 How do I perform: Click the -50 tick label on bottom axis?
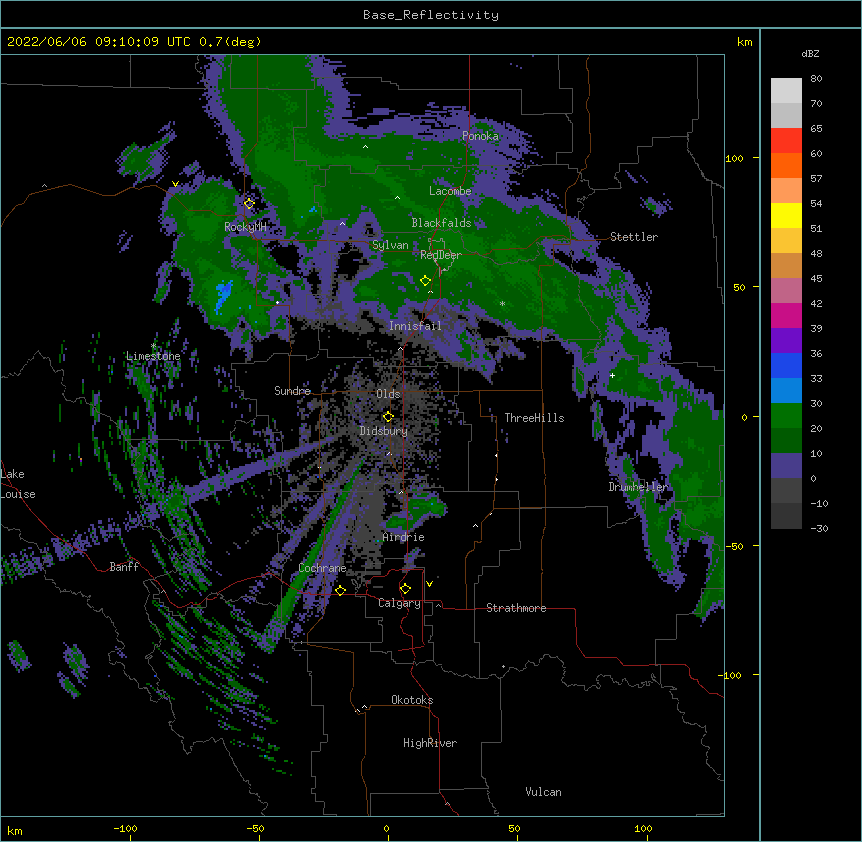[x=255, y=828]
